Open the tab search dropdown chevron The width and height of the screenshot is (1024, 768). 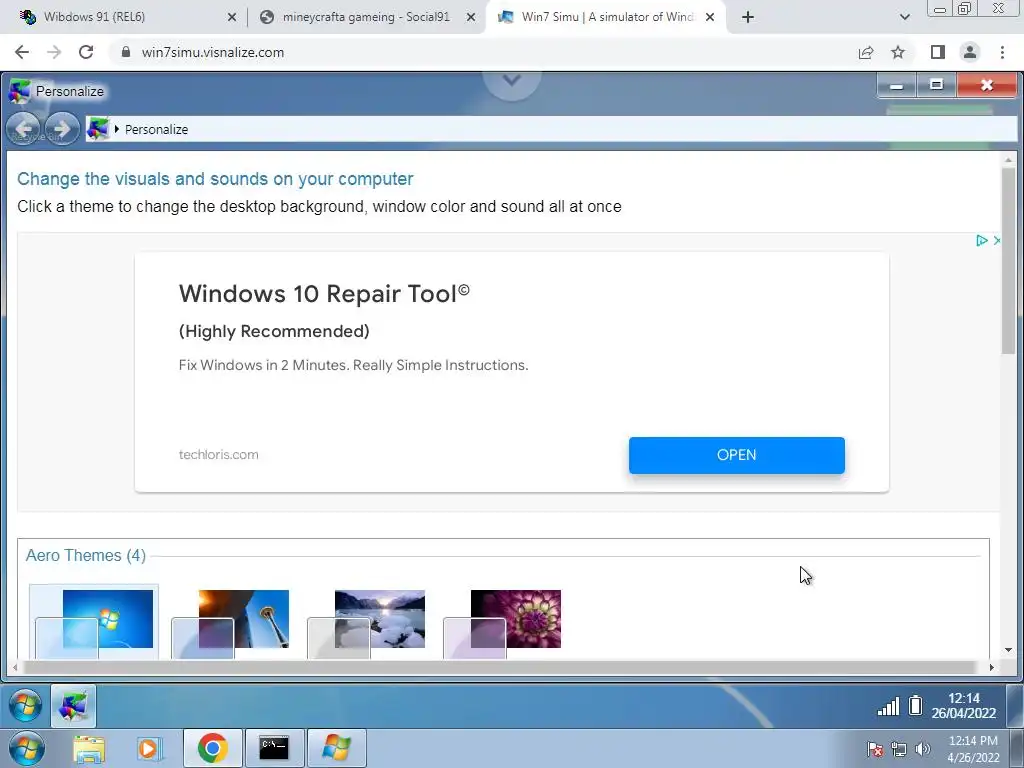tap(904, 18)
